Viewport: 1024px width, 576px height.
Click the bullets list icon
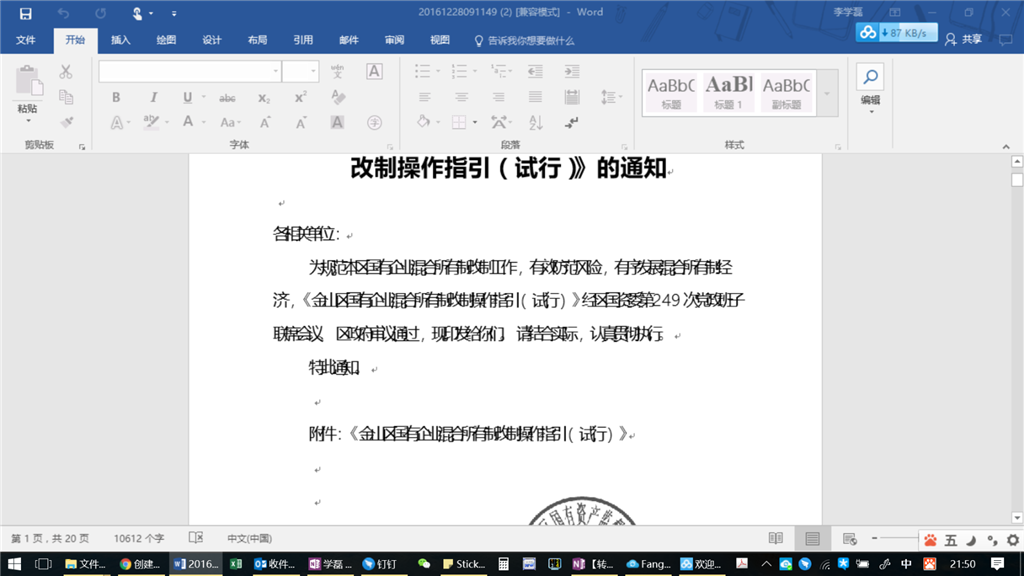pyautogui.click(x=423, y=71)
